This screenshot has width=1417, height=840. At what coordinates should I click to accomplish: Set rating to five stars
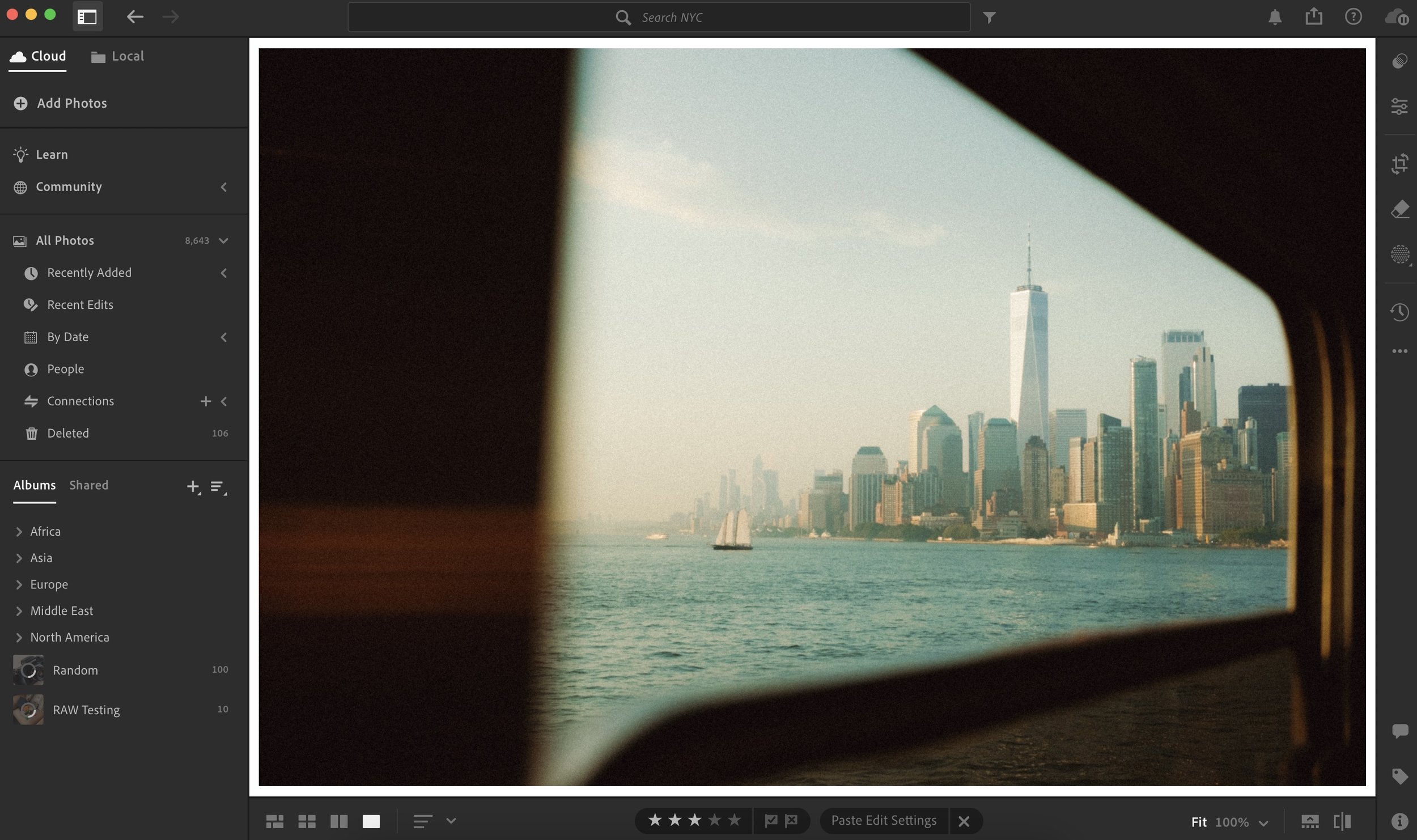[734, 820]
